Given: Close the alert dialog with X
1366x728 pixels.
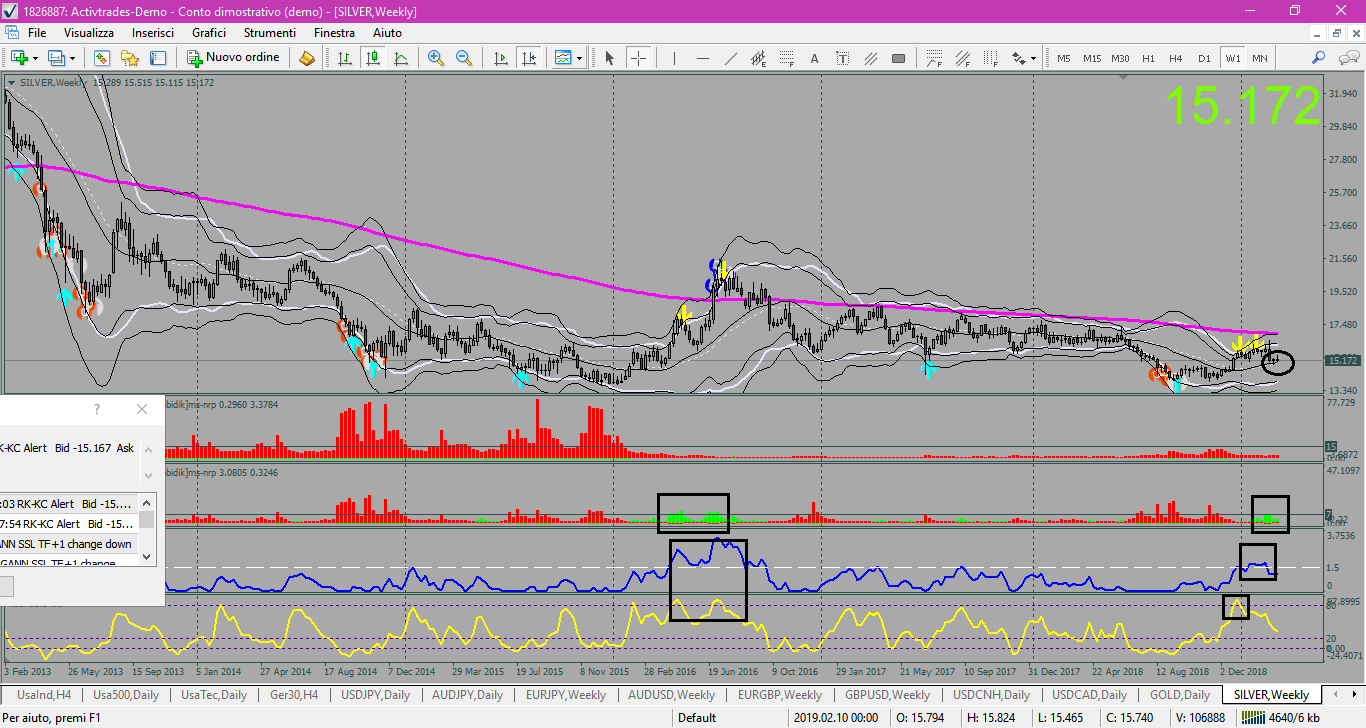Looking at the screenshot, I should (x=142, y=409).
